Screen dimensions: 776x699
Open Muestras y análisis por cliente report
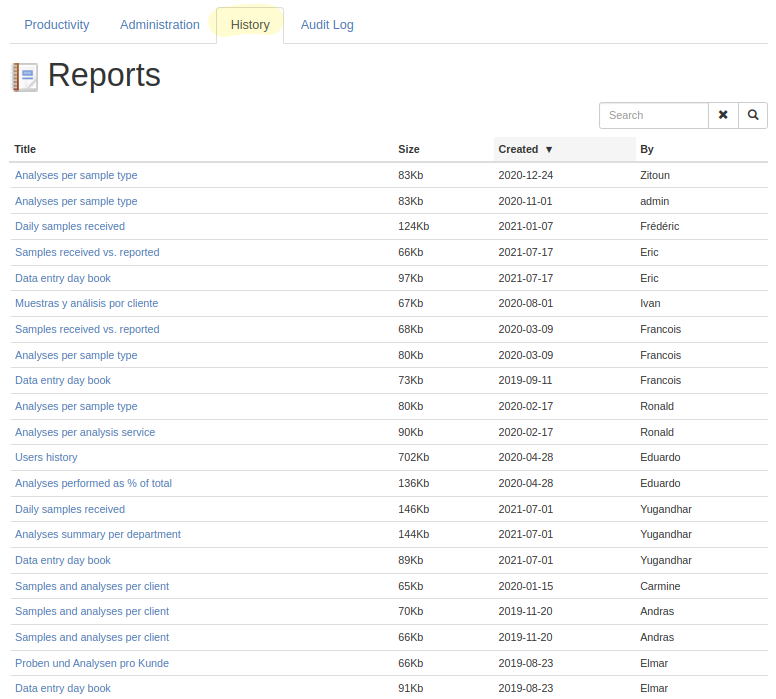point(86,303)
